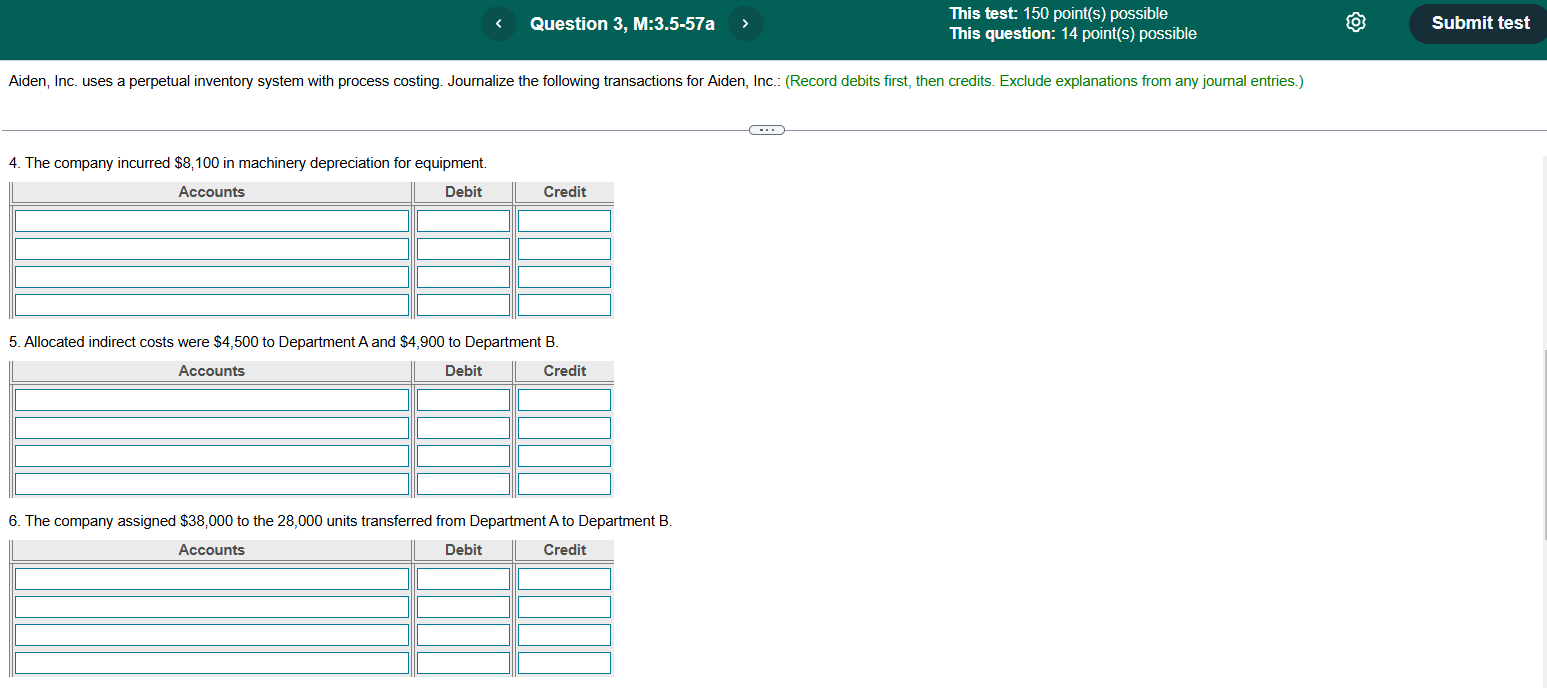Click third credit field in transaction 4
The width and height of the screenshot is (1547, 688).
coord(564,277)
